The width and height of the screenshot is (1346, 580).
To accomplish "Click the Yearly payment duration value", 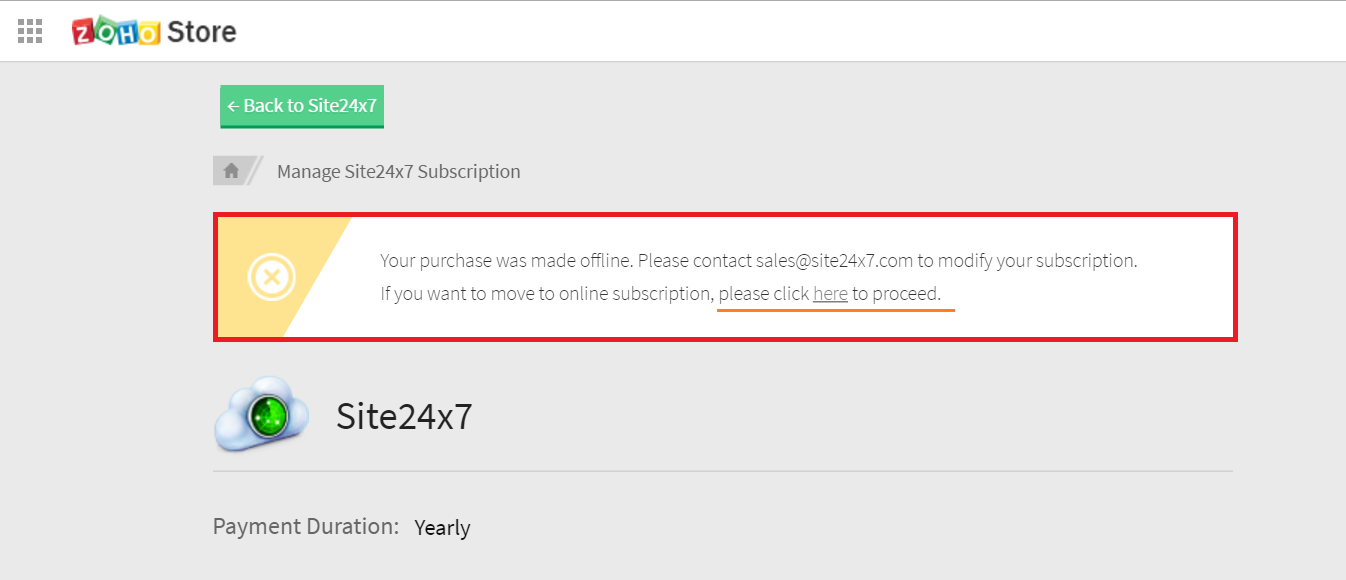I will click(442, 527).
